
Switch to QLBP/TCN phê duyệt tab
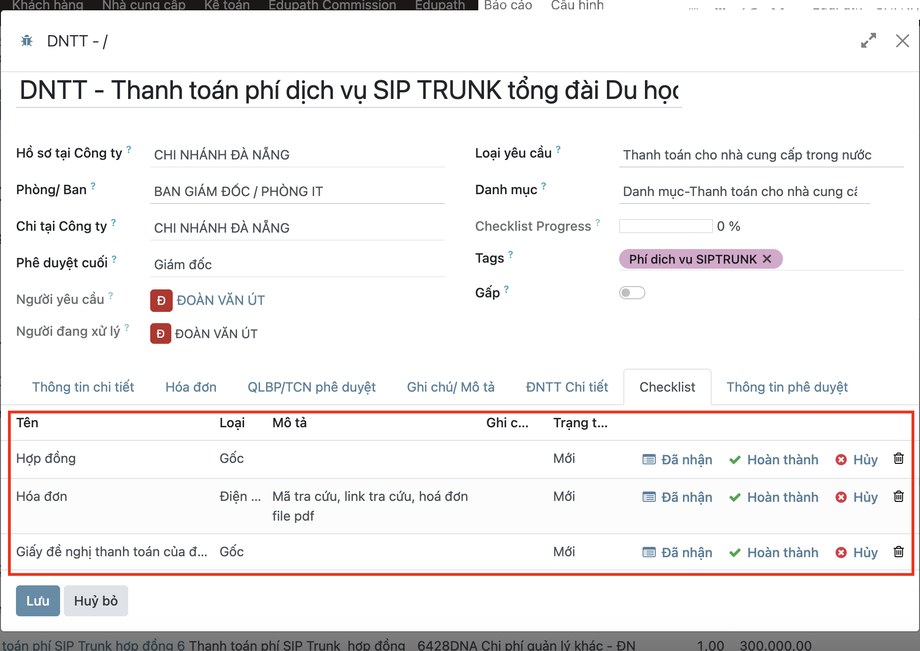pyautogui.click(x=312, y=387)
